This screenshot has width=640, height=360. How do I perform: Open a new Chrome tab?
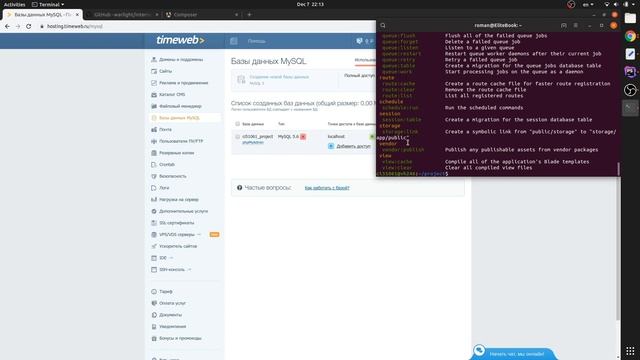click(249, 15)
